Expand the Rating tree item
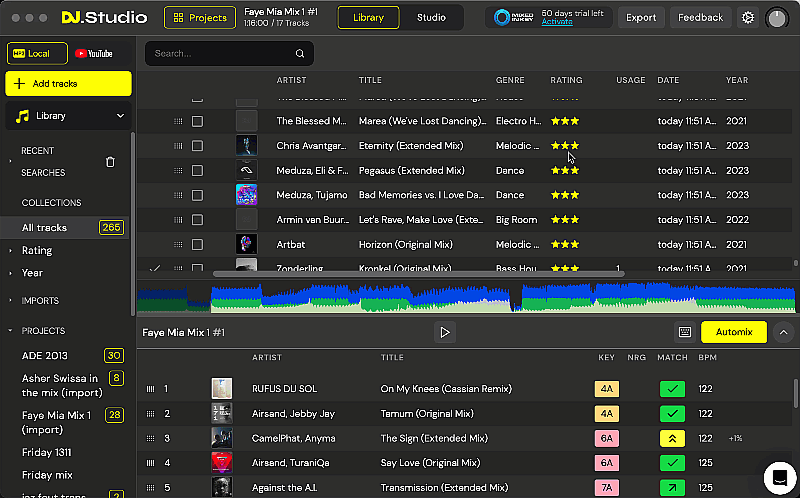Screen dimensions: 800x498 [x=10, y=251]
